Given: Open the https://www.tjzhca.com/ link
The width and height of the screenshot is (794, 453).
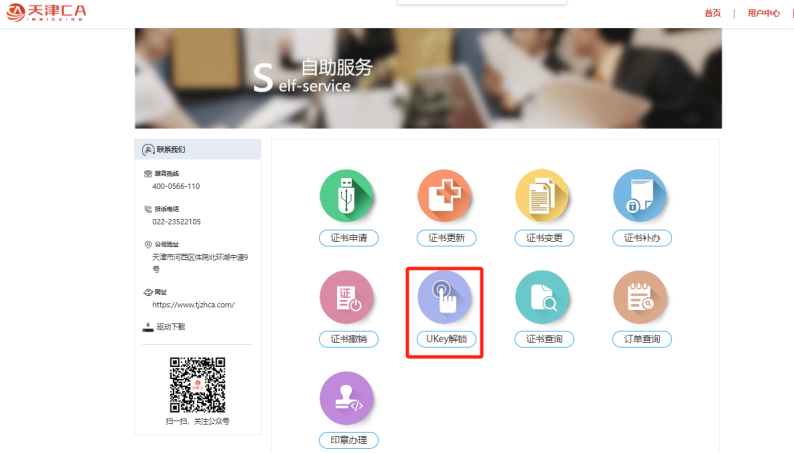Looking at the screenshot, I should (x=193, y=305).
